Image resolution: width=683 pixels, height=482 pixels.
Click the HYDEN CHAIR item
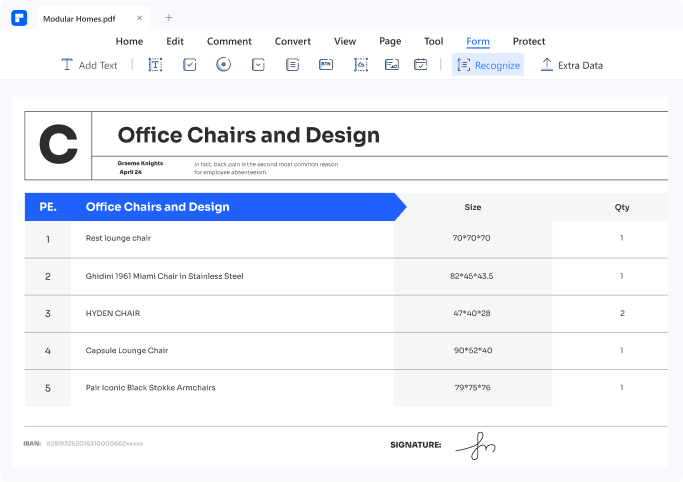113,313
